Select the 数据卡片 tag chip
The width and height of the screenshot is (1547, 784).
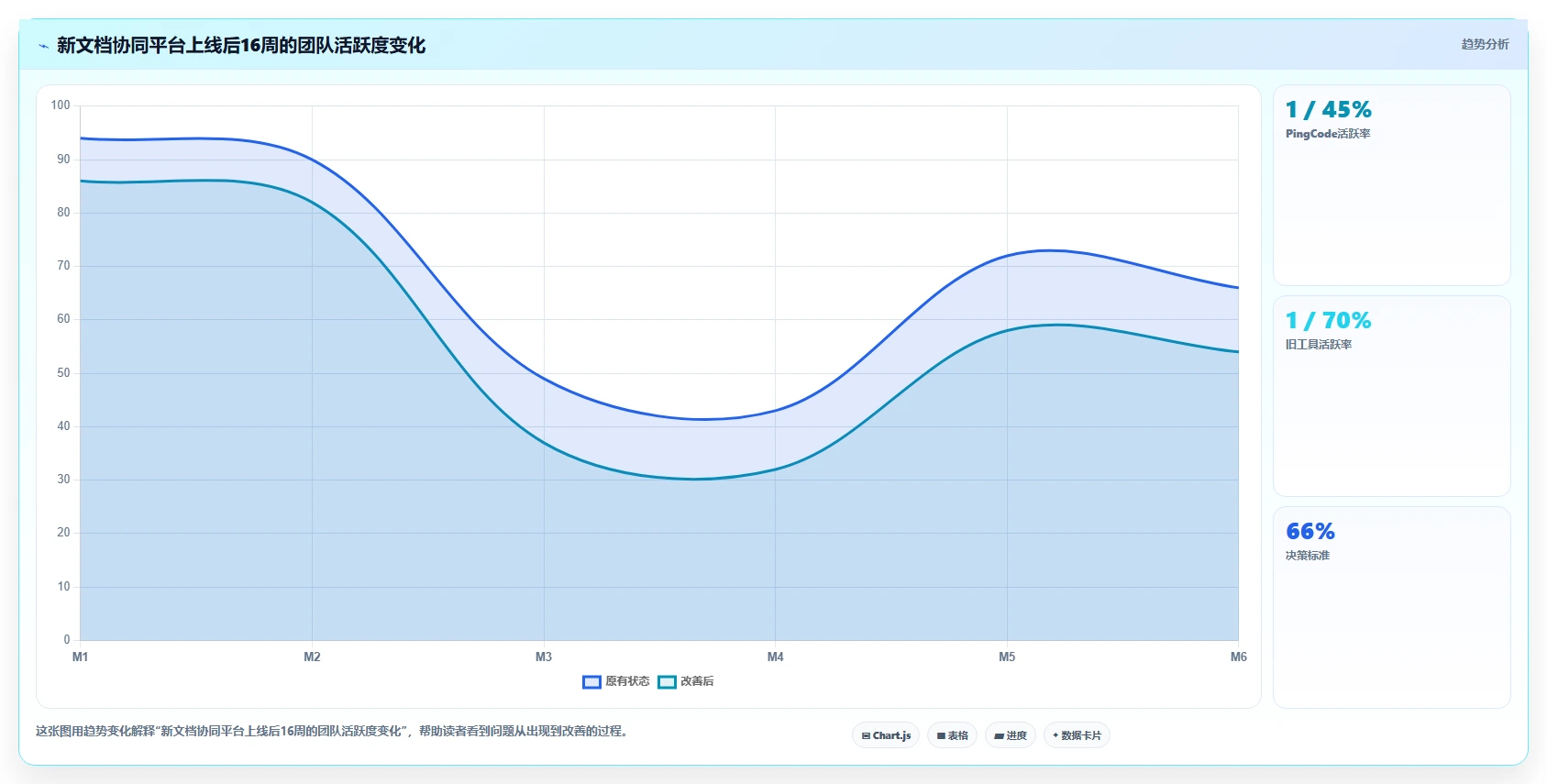1077,735
